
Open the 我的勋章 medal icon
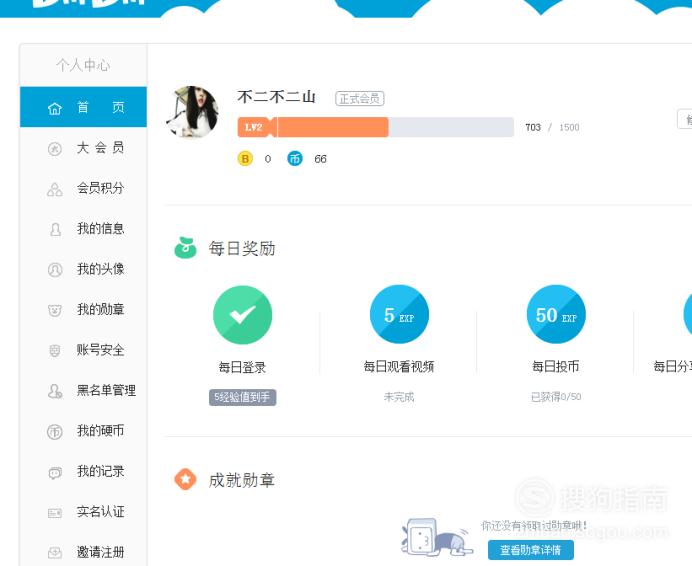point(55,310)
